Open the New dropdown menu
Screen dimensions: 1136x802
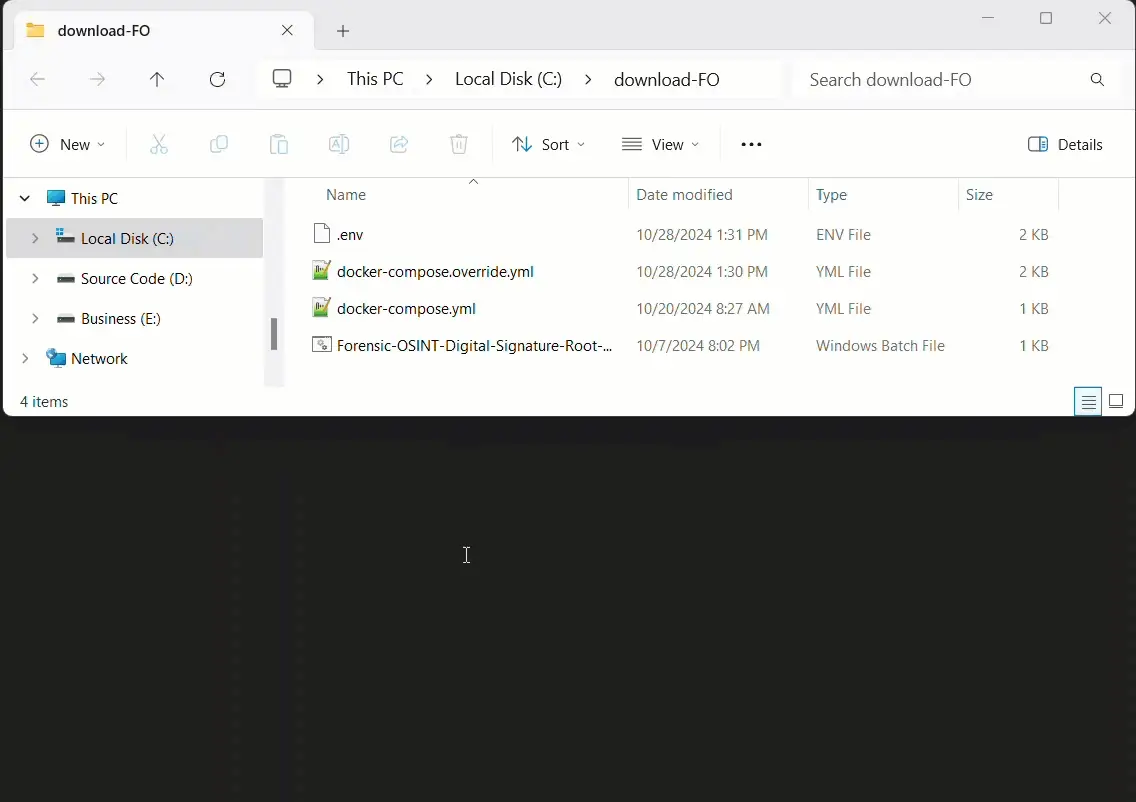67,144
